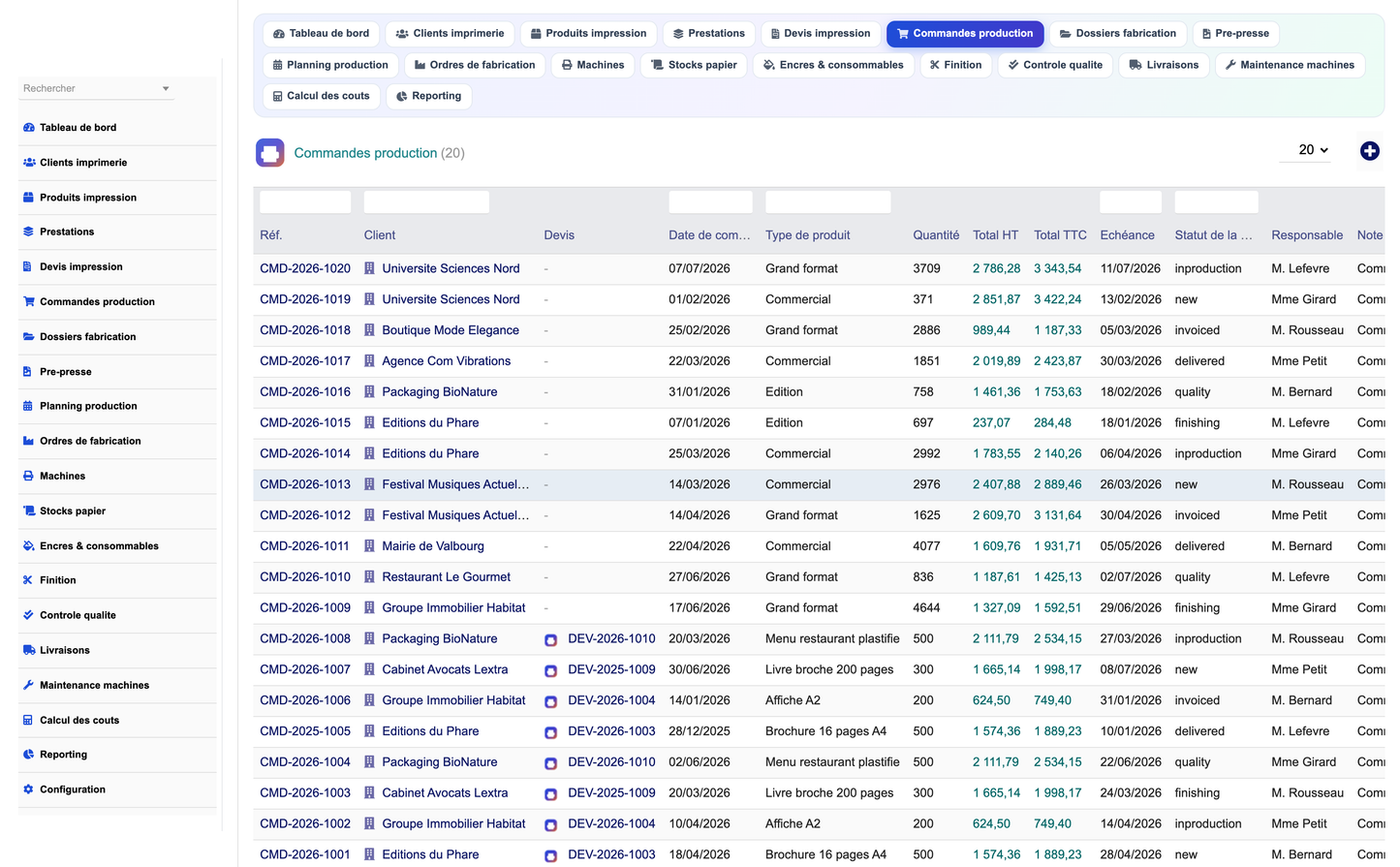Open client Boutique Mode Elegance
Image resolution: width=1400 pixels, height=867 pixels.
coord(451,330)
